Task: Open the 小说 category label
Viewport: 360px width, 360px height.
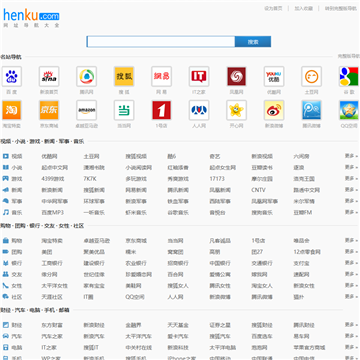Action: (x=17, y=167)
